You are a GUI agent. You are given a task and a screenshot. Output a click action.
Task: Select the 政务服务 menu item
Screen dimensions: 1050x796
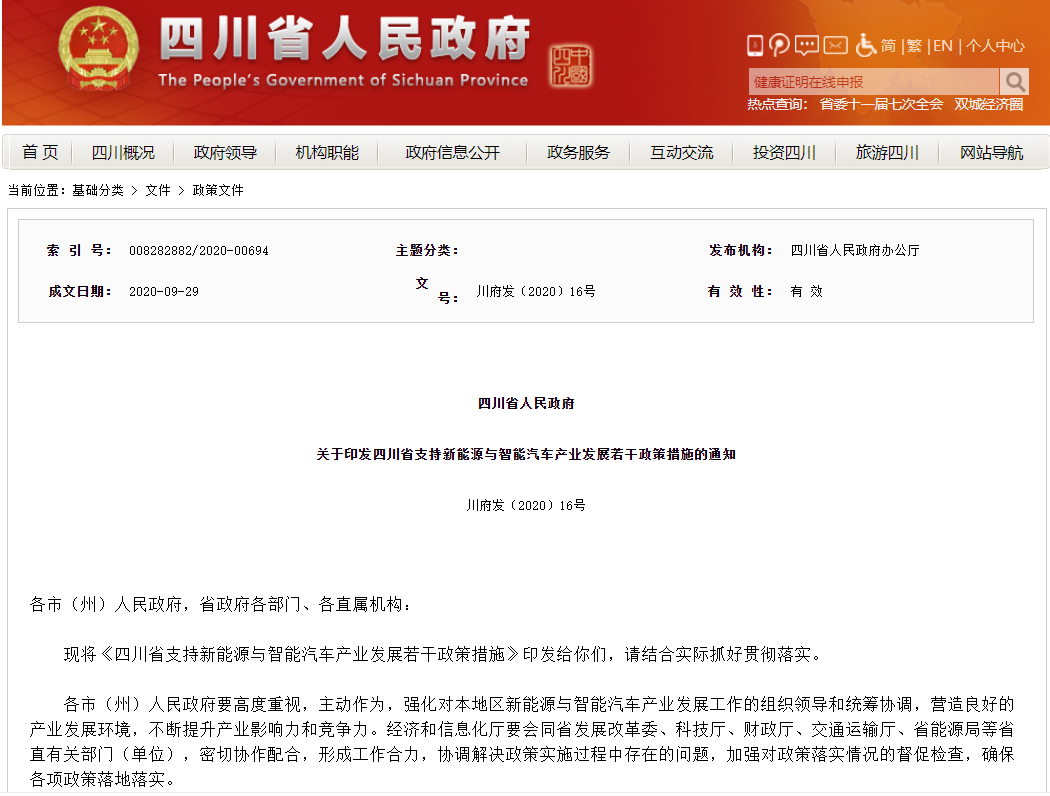point(577,151)
